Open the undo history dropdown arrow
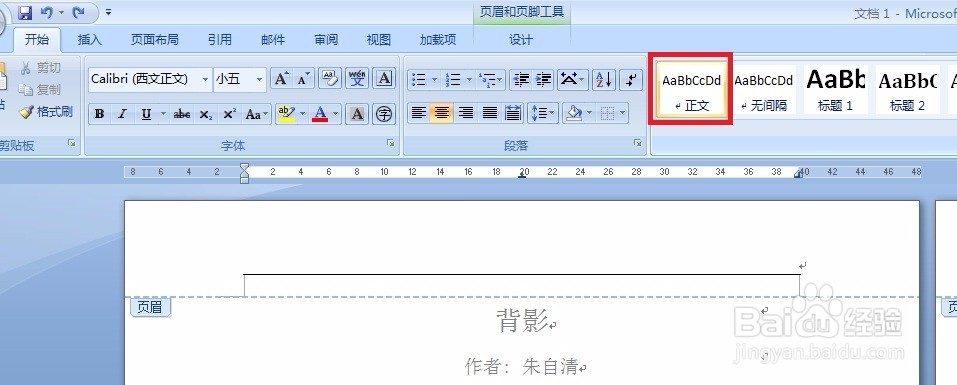This screenshot has height=385, width=957. (x=62, y=12)
